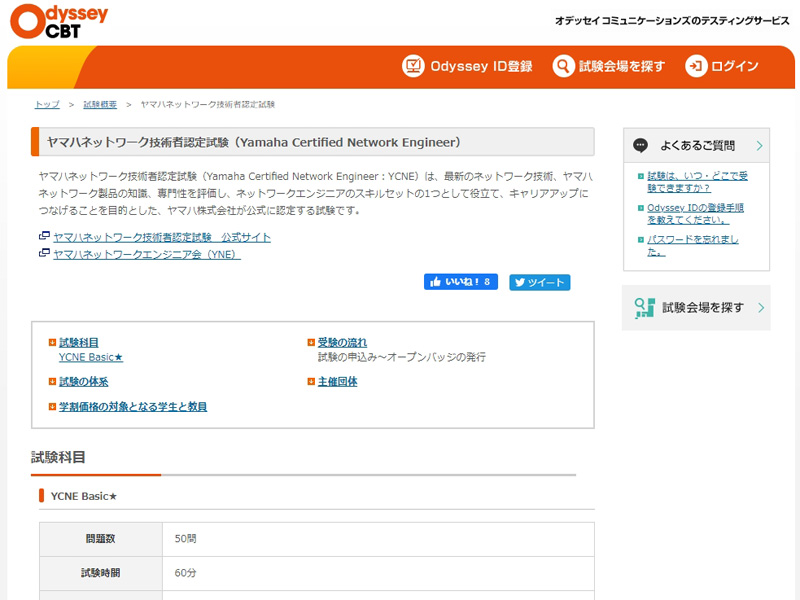Select the 試験時間 table header cell
Screen dimensions: 800x600
pos(101,573)
